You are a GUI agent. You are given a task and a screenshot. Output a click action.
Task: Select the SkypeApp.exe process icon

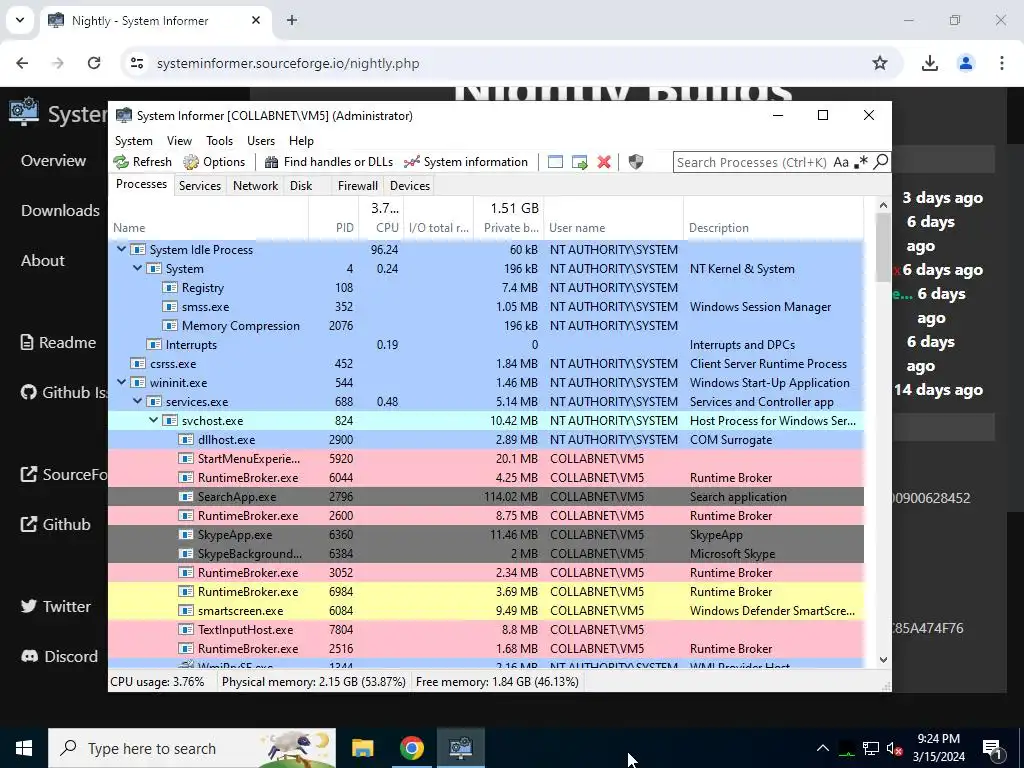coord(186,535)
